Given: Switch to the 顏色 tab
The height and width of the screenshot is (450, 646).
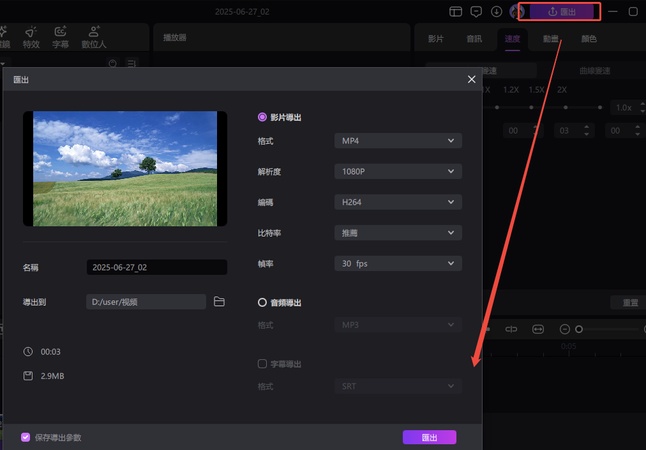Looking at the screenshot, I should pos(588,39).
